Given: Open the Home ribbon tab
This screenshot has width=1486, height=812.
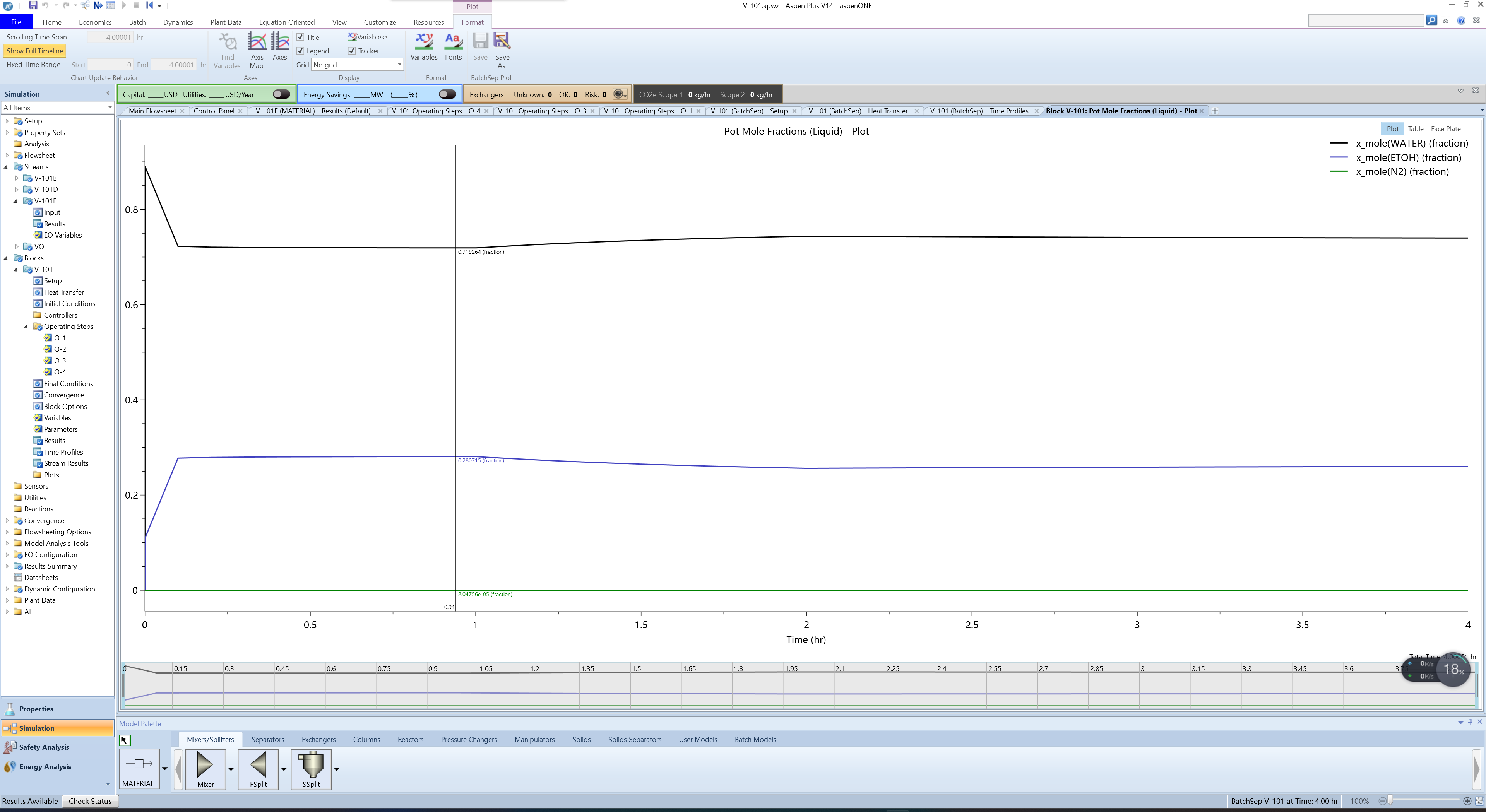Looking at the screenshot, I should pos(52,22).
